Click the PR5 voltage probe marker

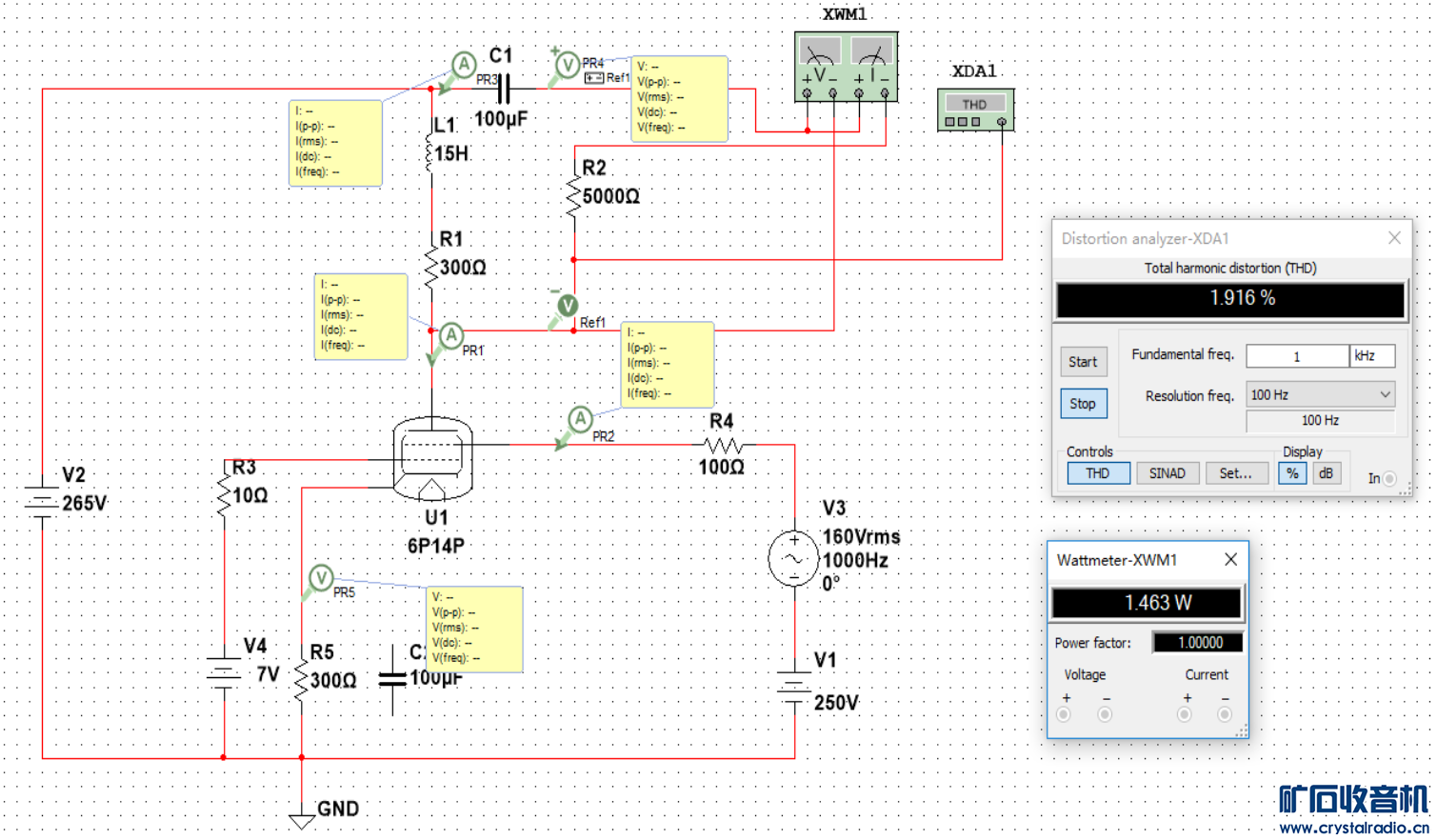321,577
